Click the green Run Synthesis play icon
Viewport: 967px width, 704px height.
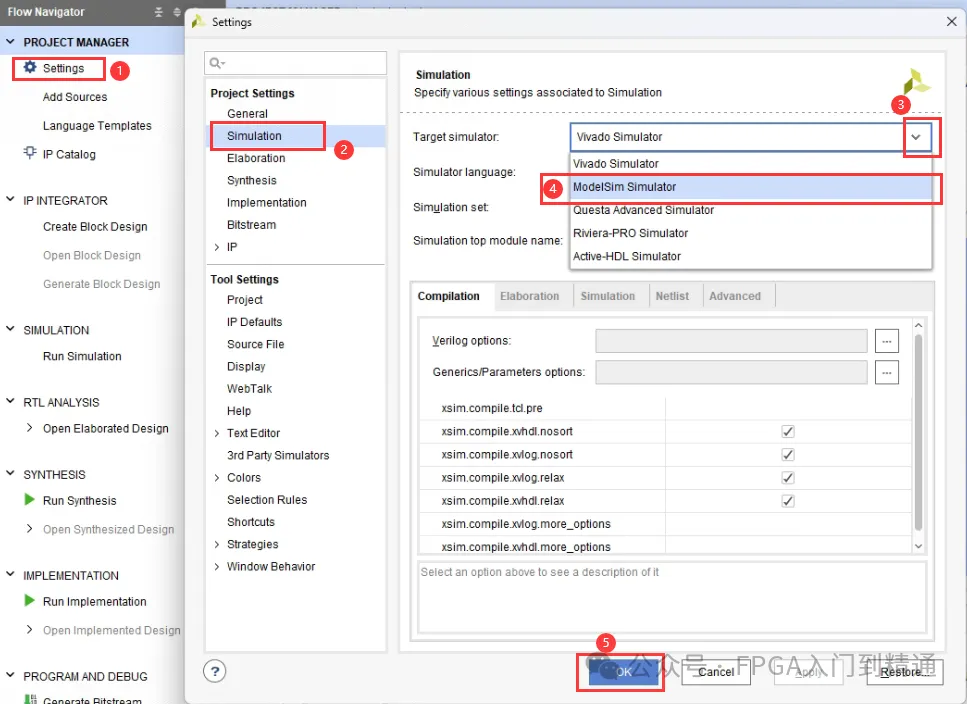29,499
